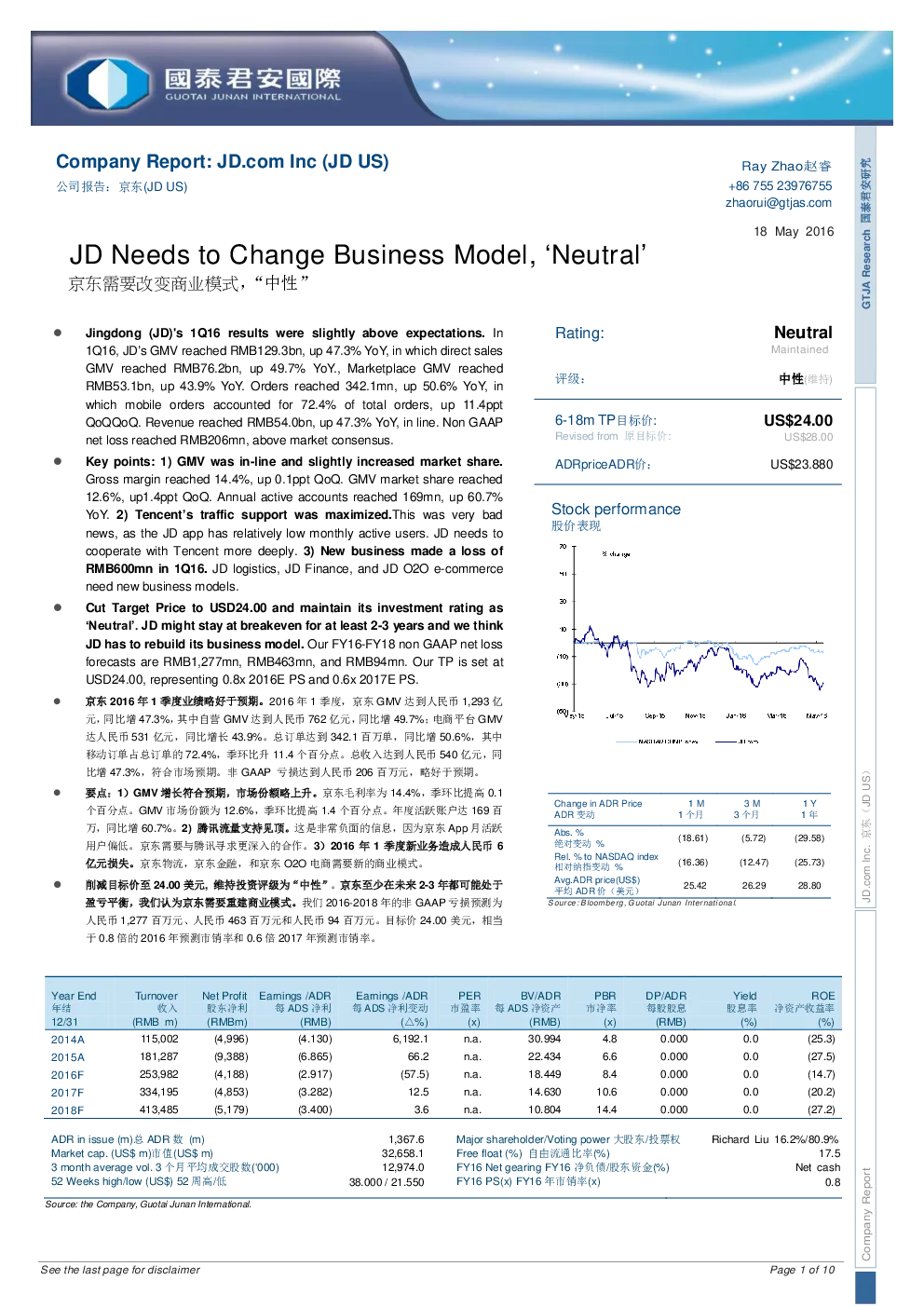924x1307 pixels.
Task: Click the 3 M Avg. ADR price 26.29
Action: (x=754, y=885)
